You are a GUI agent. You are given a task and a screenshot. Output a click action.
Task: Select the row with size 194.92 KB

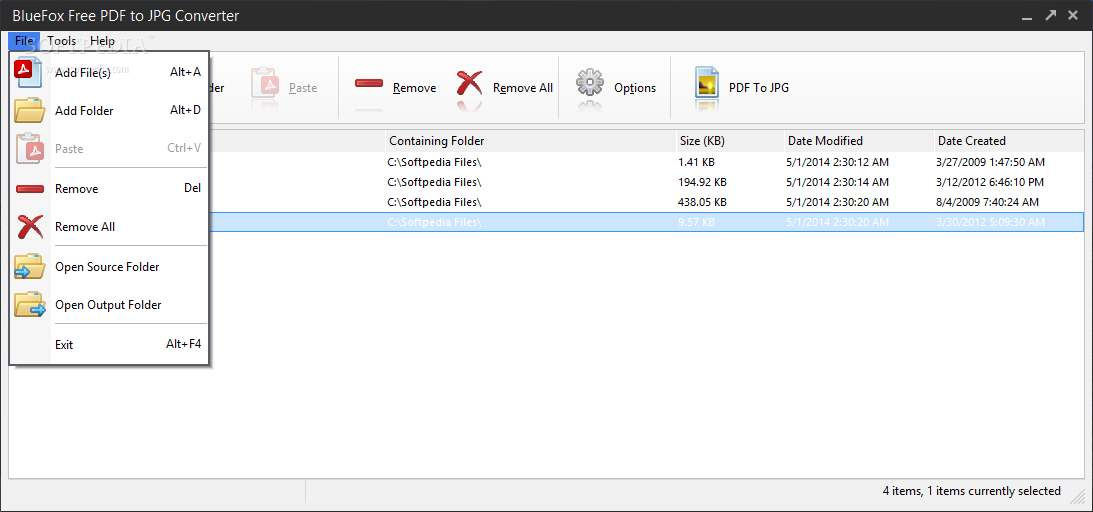[546, 183]
